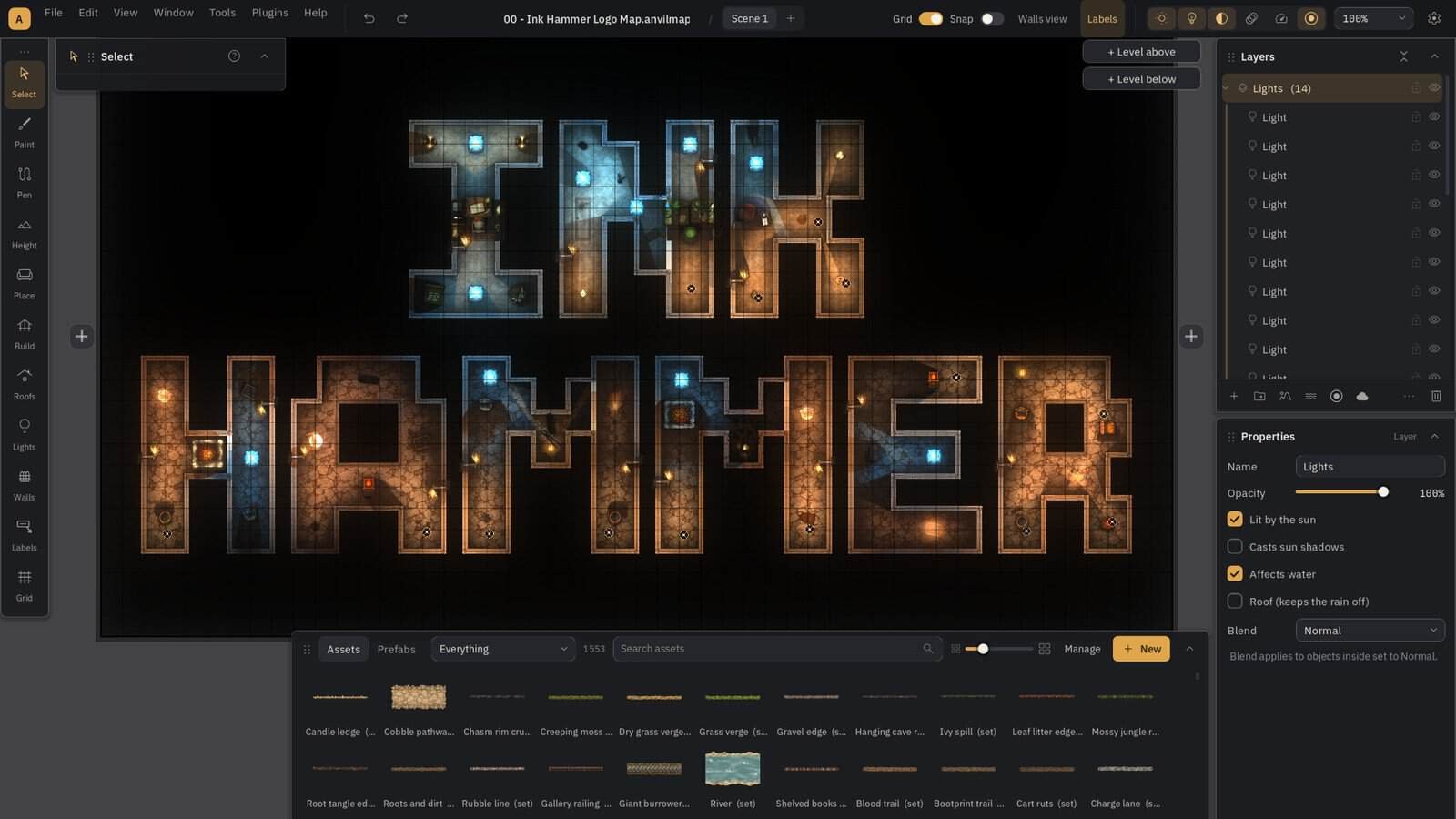Viewport: 1456px width, 819px height.
Task: Select the Roofs tool
Action: 25,385
